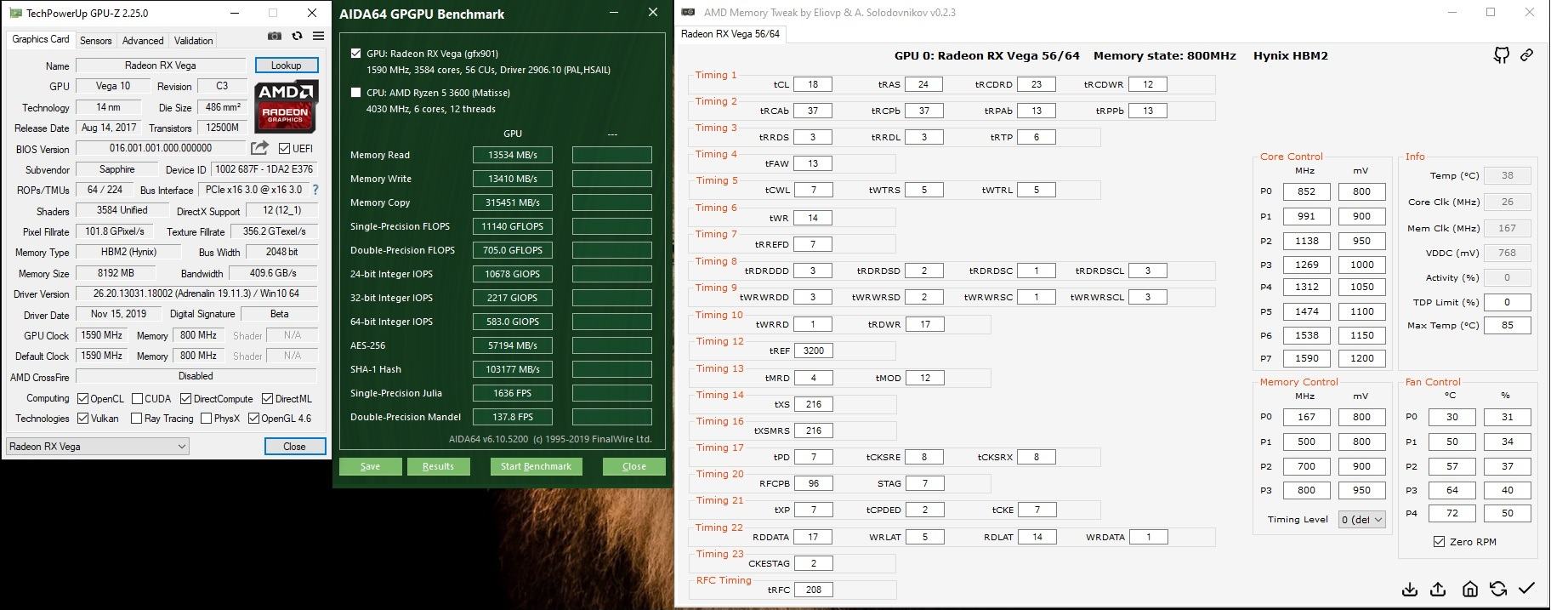This screenshot has width=1568, height=610.
Task: Click the Driver Version value in GPU-Z
Action: tap(196, 294)
